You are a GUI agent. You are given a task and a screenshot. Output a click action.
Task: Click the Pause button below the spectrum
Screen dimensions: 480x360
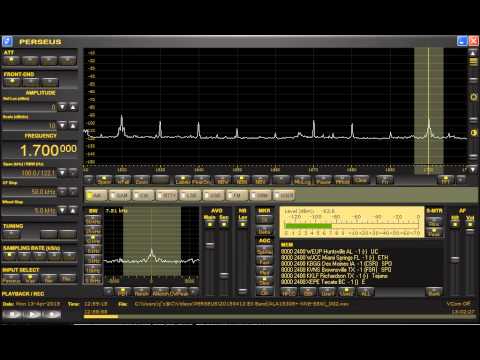(x=324, y=180)
